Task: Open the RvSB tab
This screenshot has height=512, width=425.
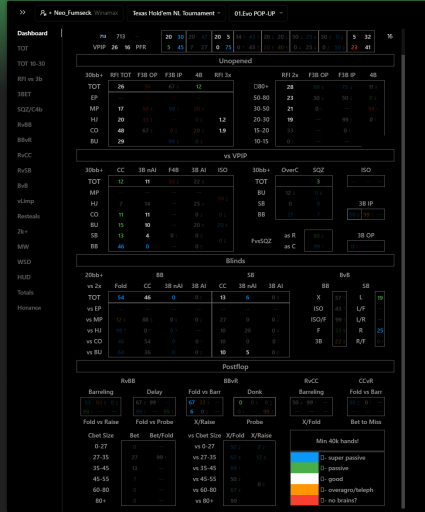Action: pyautogui.click(x=24, y=171)
